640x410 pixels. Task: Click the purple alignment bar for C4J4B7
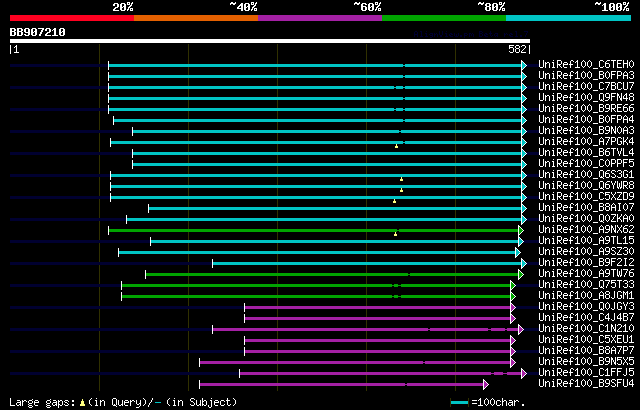pyautogui.click(x=380, y=319)
